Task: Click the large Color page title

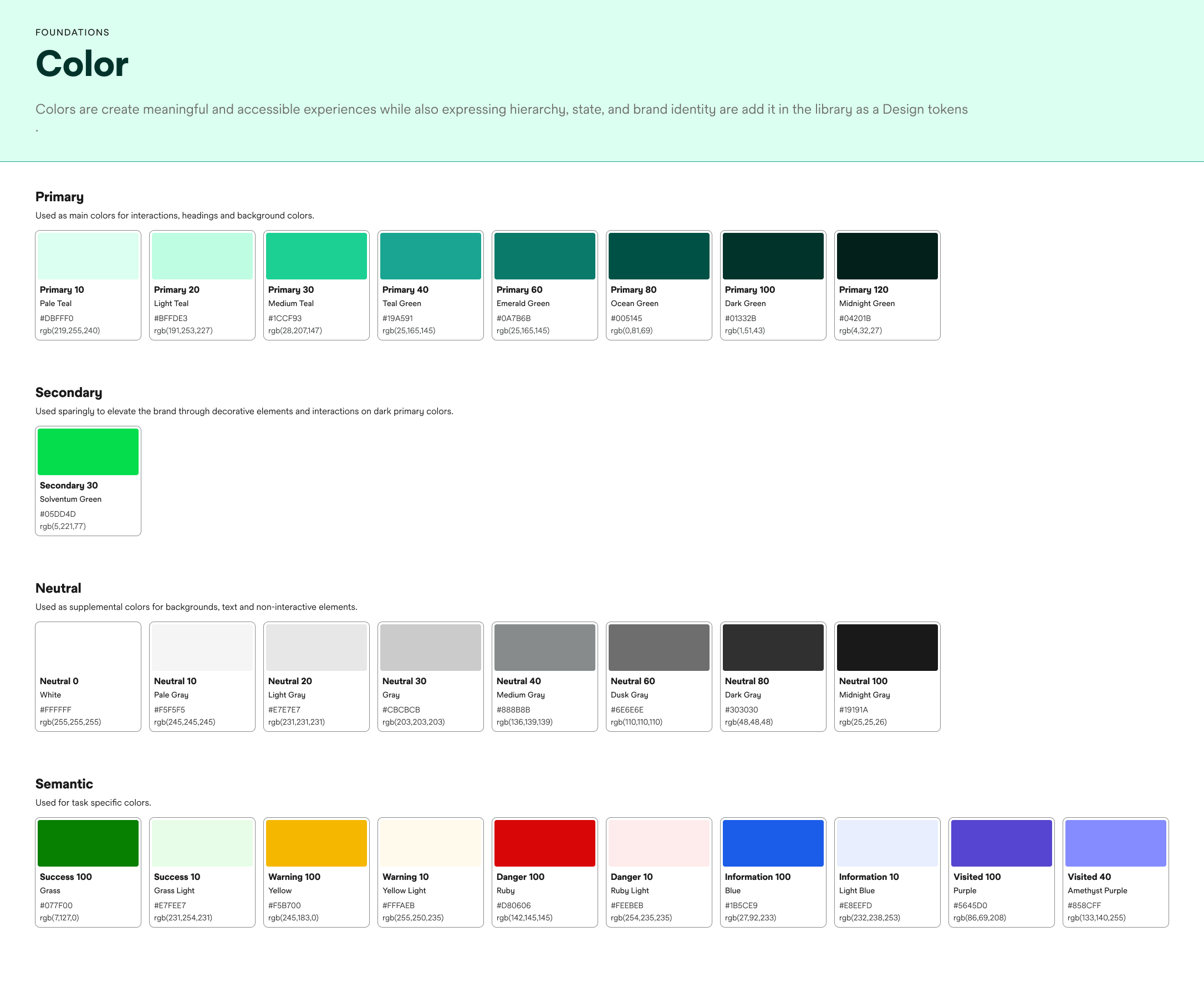Action: click(82, 64)
